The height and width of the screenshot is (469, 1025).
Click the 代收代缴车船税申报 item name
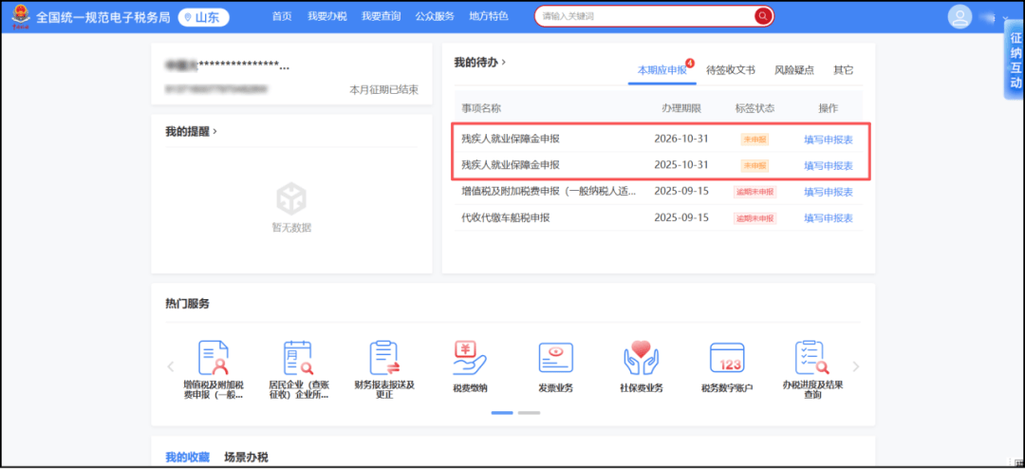pos(505,217)
